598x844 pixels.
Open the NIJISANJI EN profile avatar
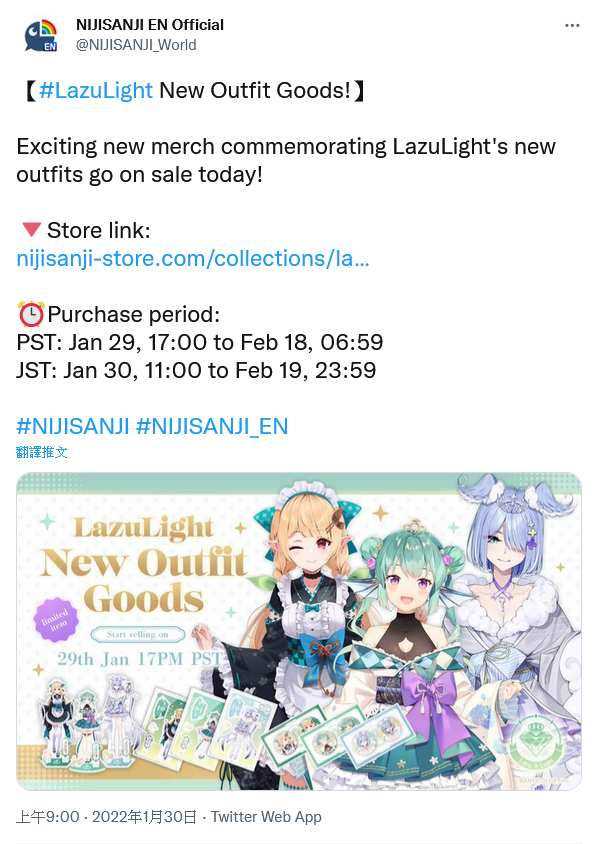point(41,35)
